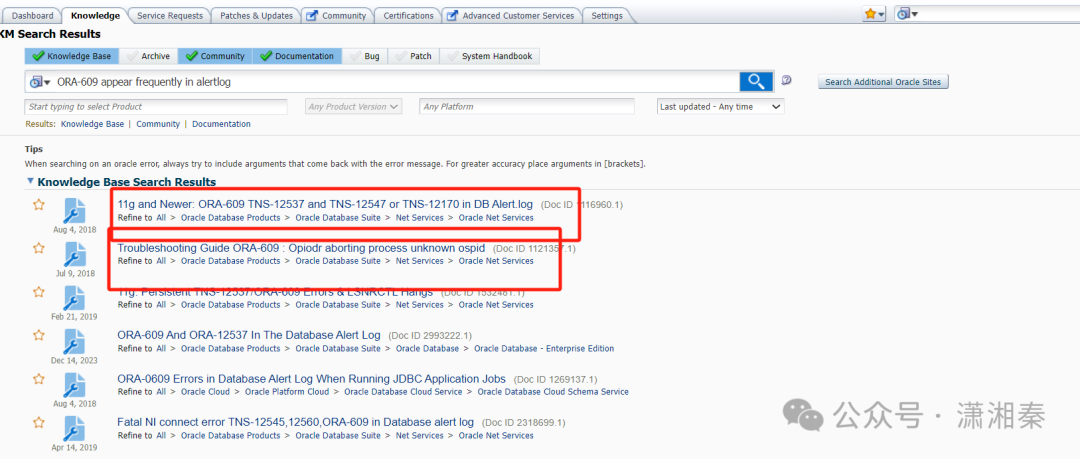Open document icon dated Jul 9, 2018

click(x=74, y=254)
